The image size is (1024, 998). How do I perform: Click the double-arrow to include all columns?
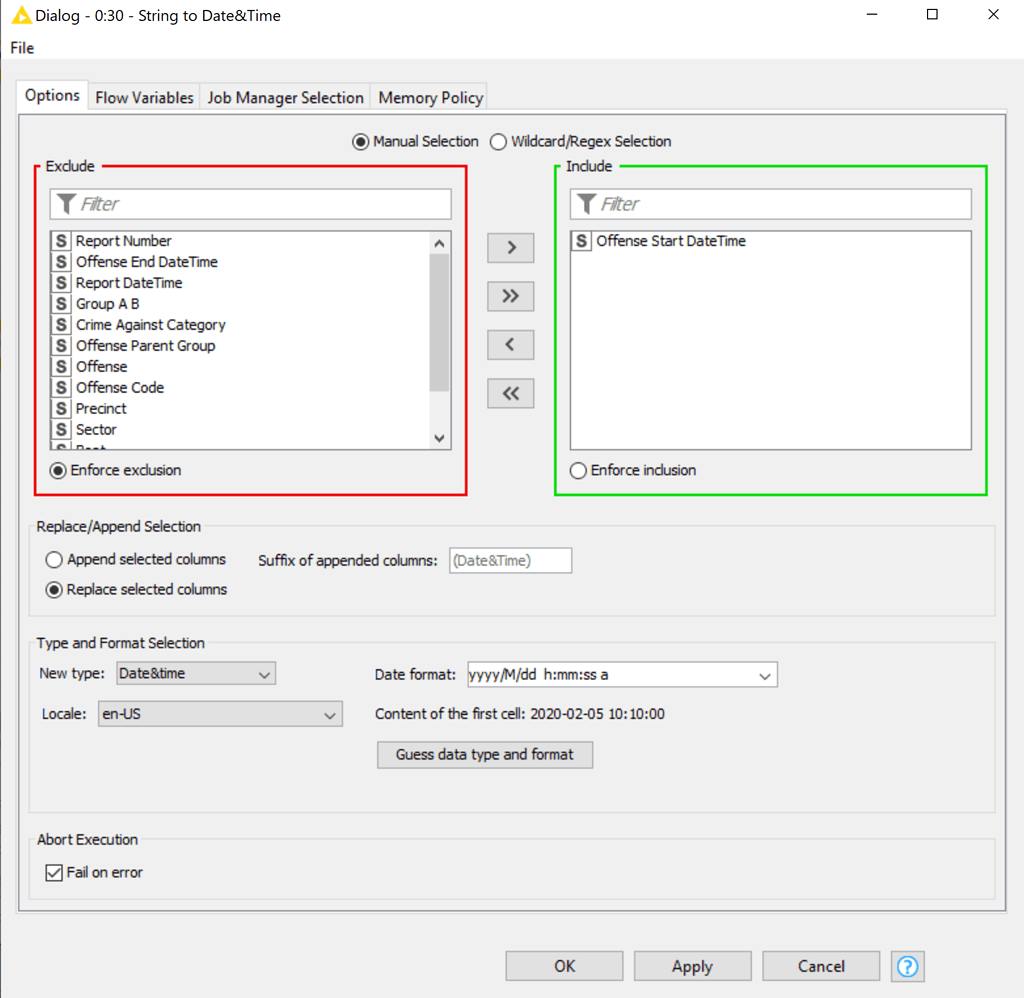(510, 296)
